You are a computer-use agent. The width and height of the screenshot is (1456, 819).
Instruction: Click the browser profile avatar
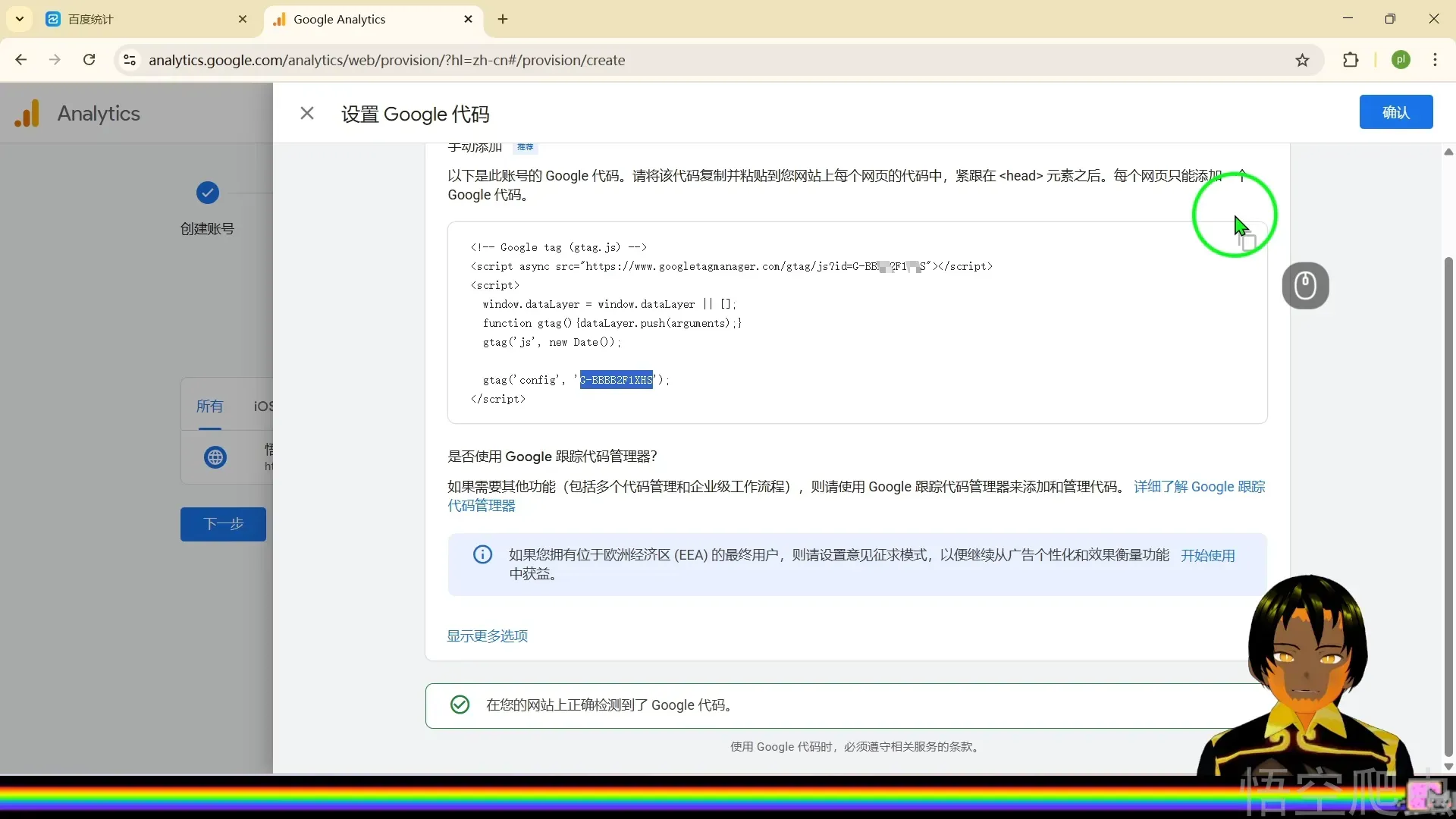tap(1402, 59)
